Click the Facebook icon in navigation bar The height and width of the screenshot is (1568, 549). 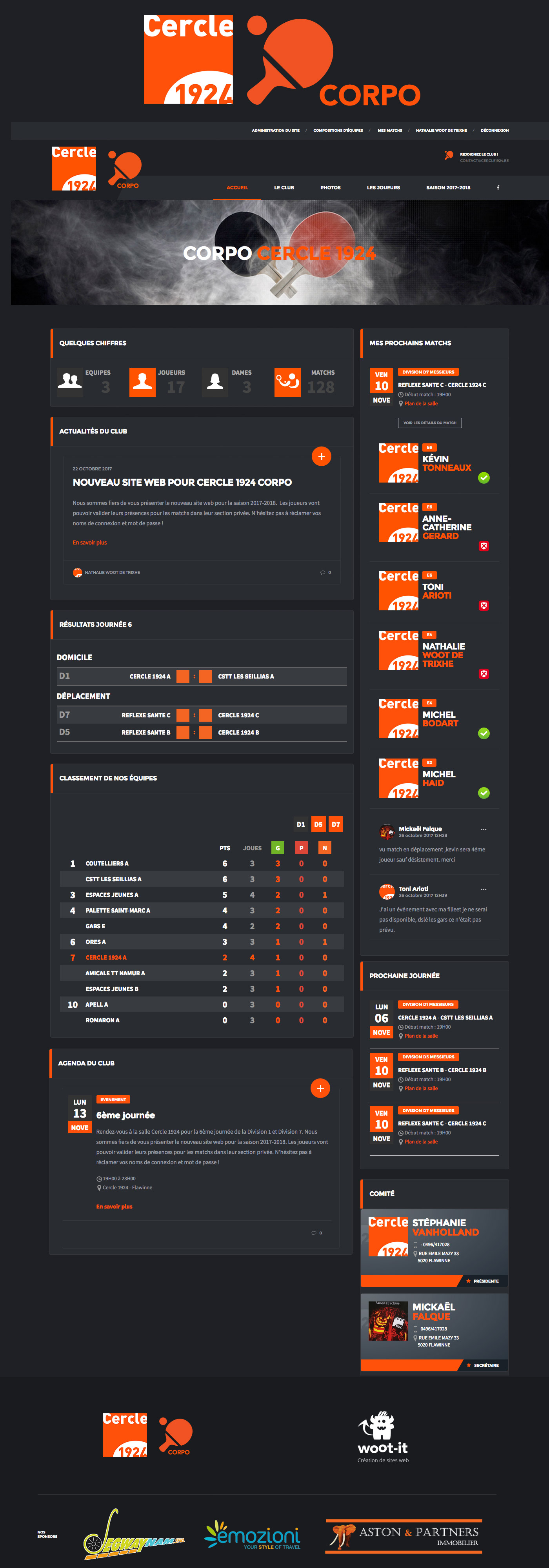pos(498,187)
